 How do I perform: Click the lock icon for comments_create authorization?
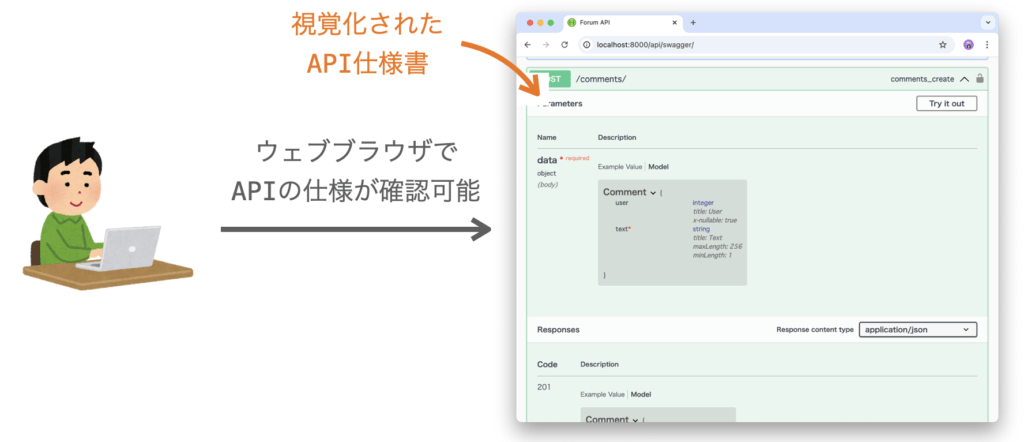coord(980,79)
